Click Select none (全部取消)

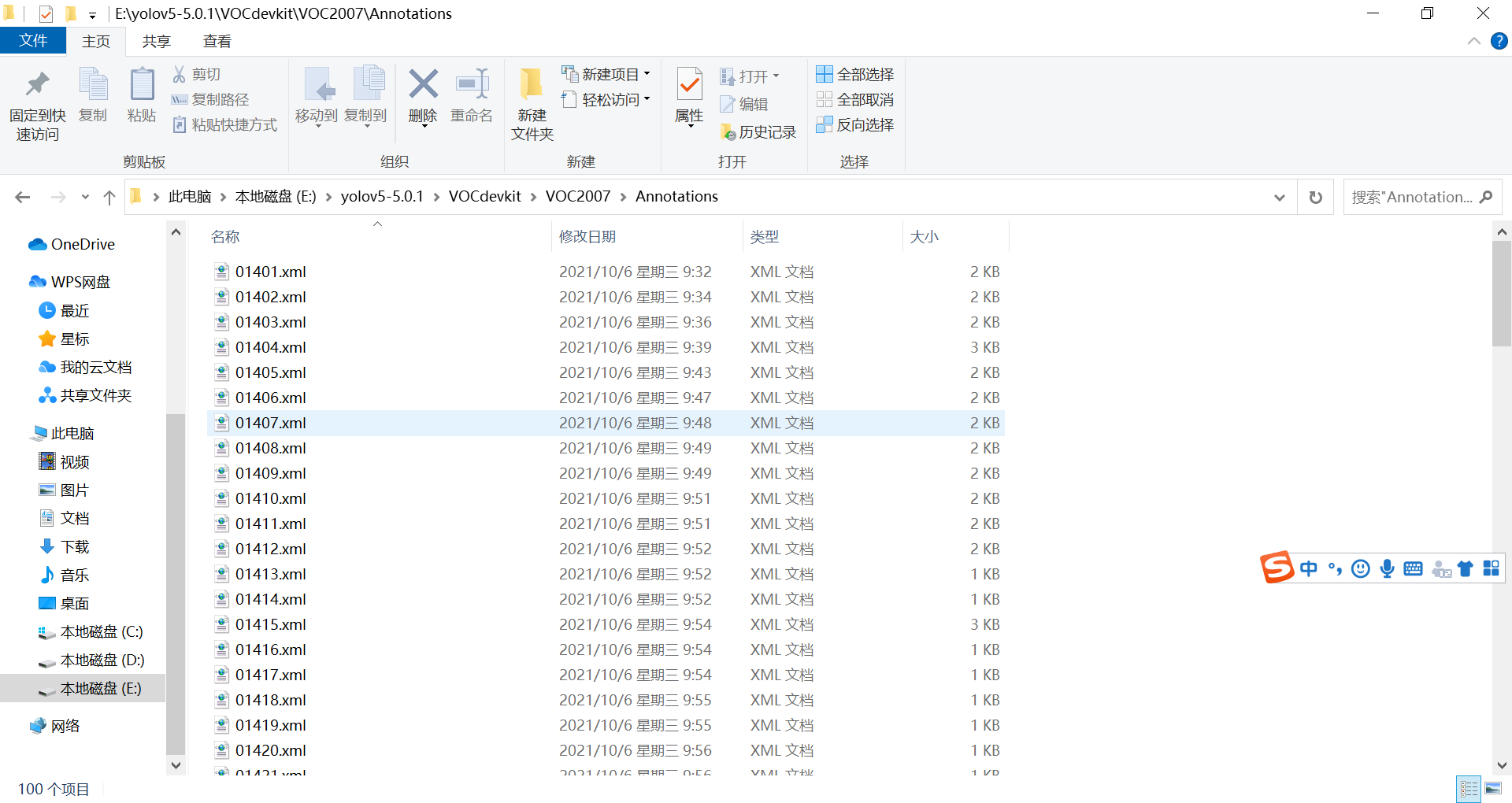(x=854, y=99)
